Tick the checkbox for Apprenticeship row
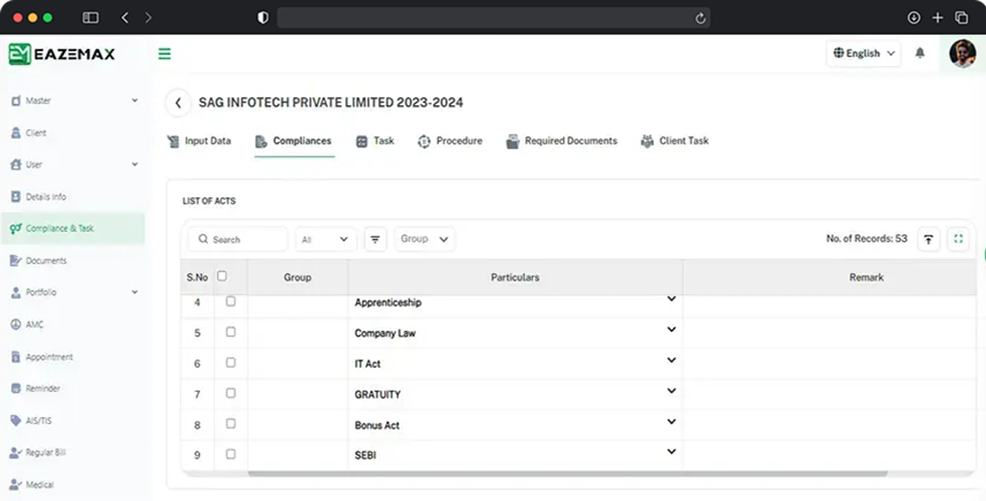 pos(231,301)
